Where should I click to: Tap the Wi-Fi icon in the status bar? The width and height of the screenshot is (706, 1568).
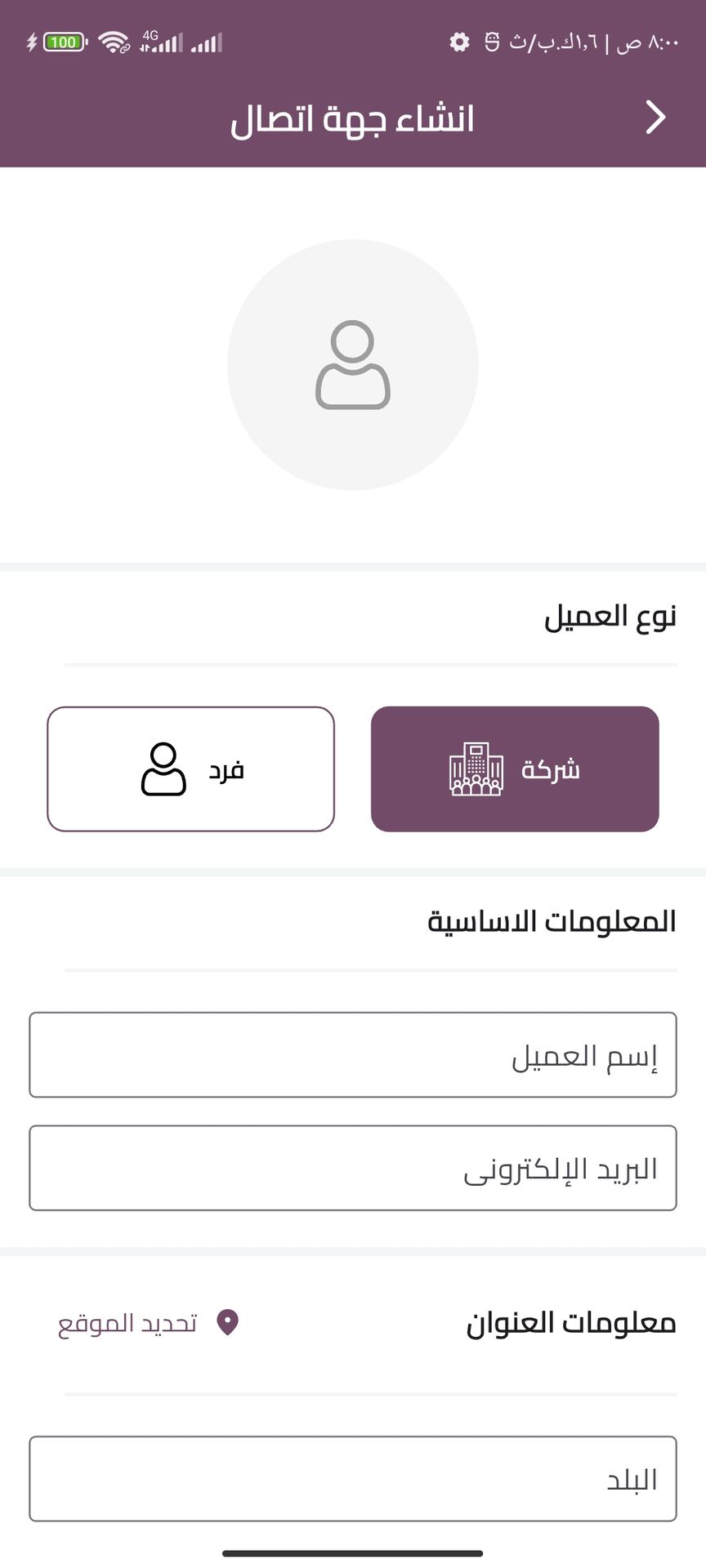coord(114,42)
